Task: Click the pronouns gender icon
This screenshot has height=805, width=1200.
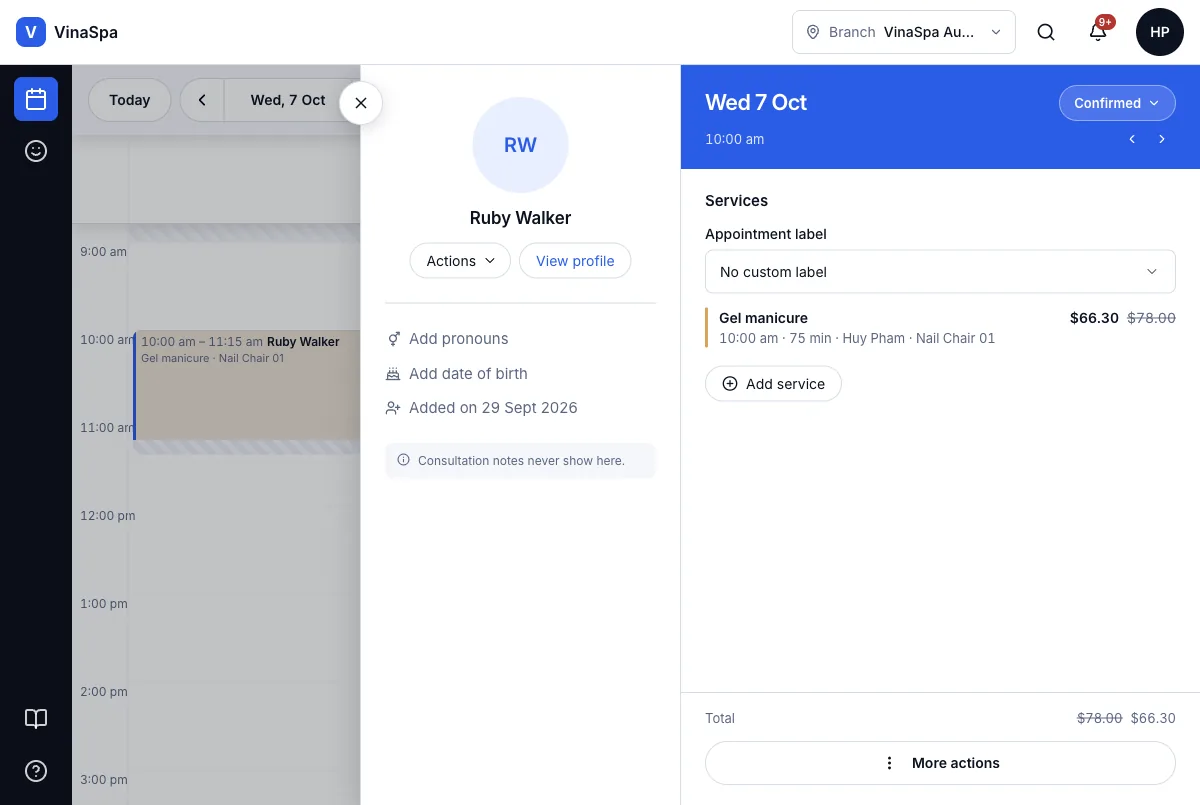Action: 393,339
